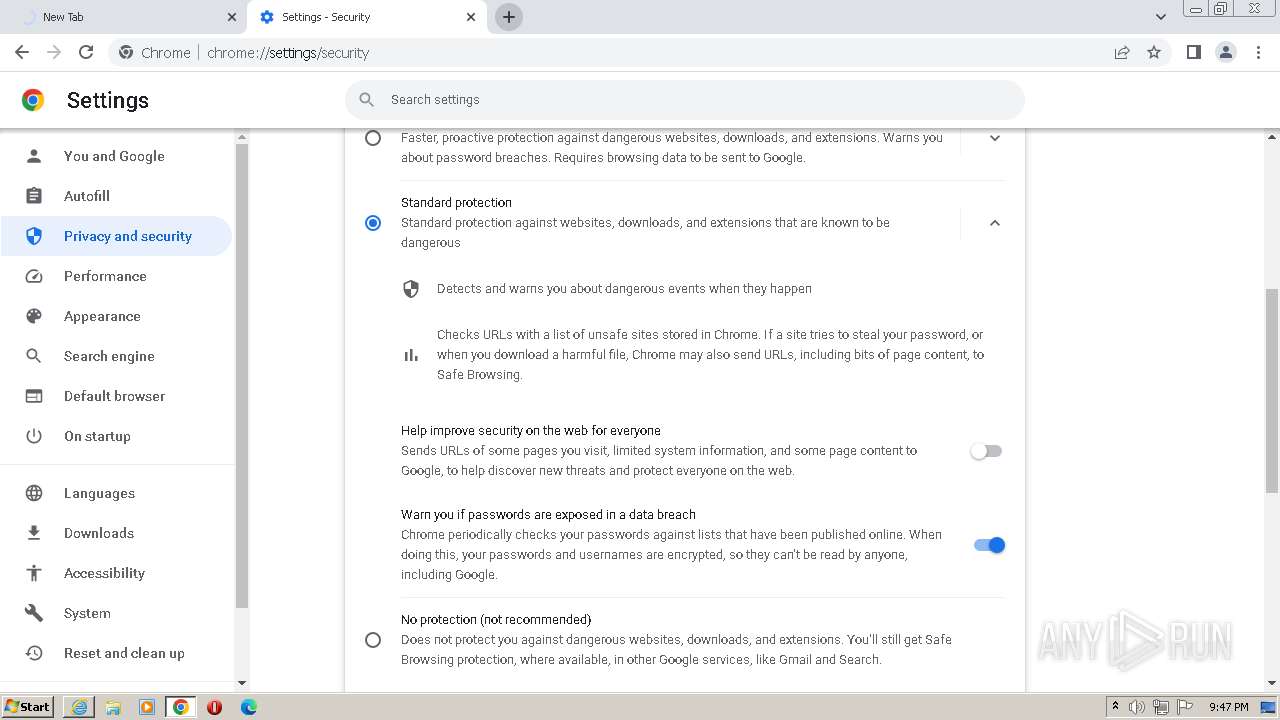This screenshot has width=1280, height=720.
Task: Click the taskbar clock 9:47 PM
Action: click(x=1228, y=707)
